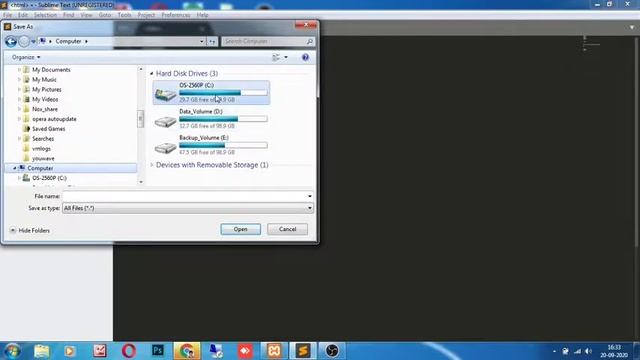Open the Find menu in Sublime Text

(69, 15)
